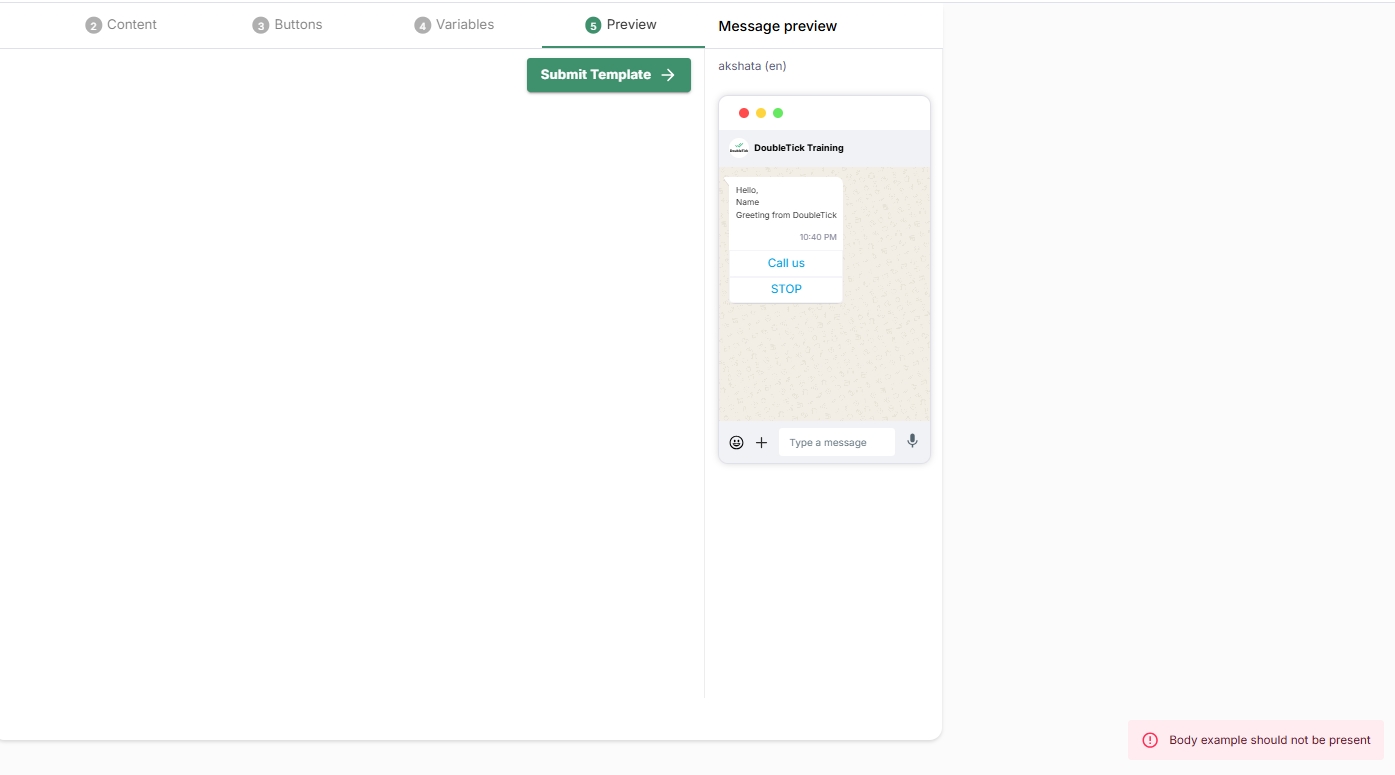Click the plus attachment icon in preview
The width and height of the screenshot is (1395, 775).
tap(761, 442)
